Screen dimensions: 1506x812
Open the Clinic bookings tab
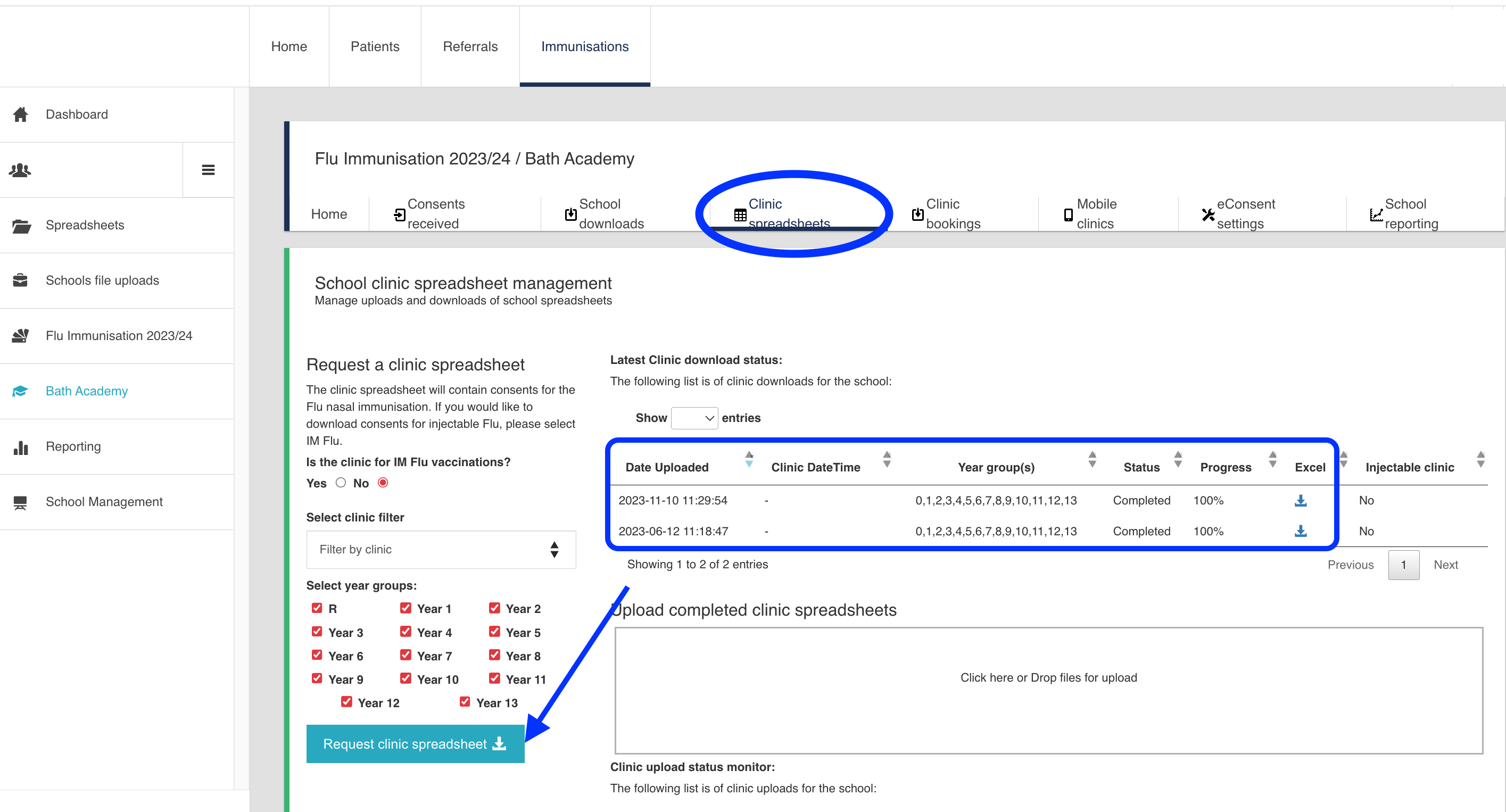pos(952,213)
